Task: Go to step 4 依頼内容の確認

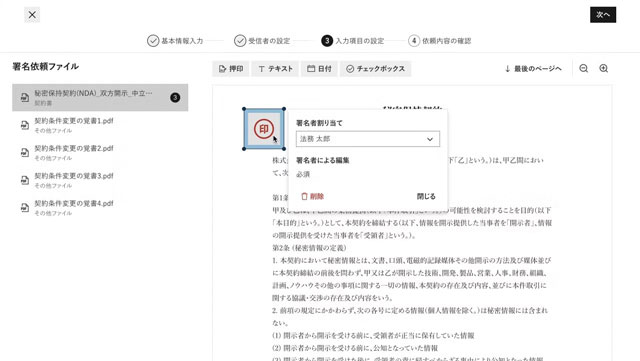Action: coord(440,41)
